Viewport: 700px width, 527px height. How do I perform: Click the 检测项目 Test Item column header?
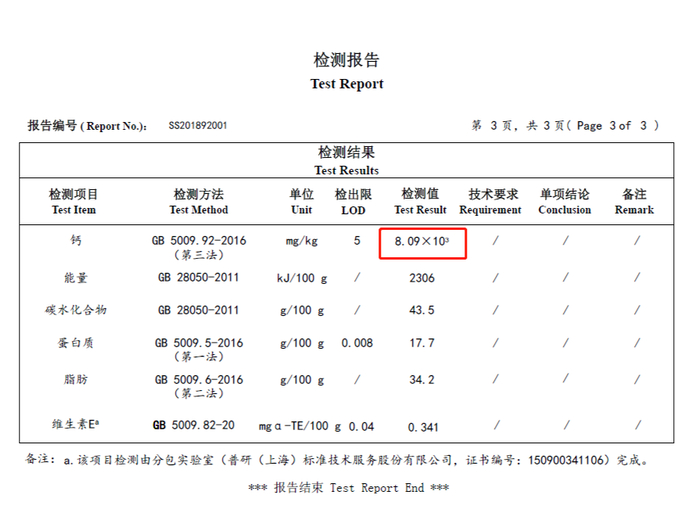(74, 201)
